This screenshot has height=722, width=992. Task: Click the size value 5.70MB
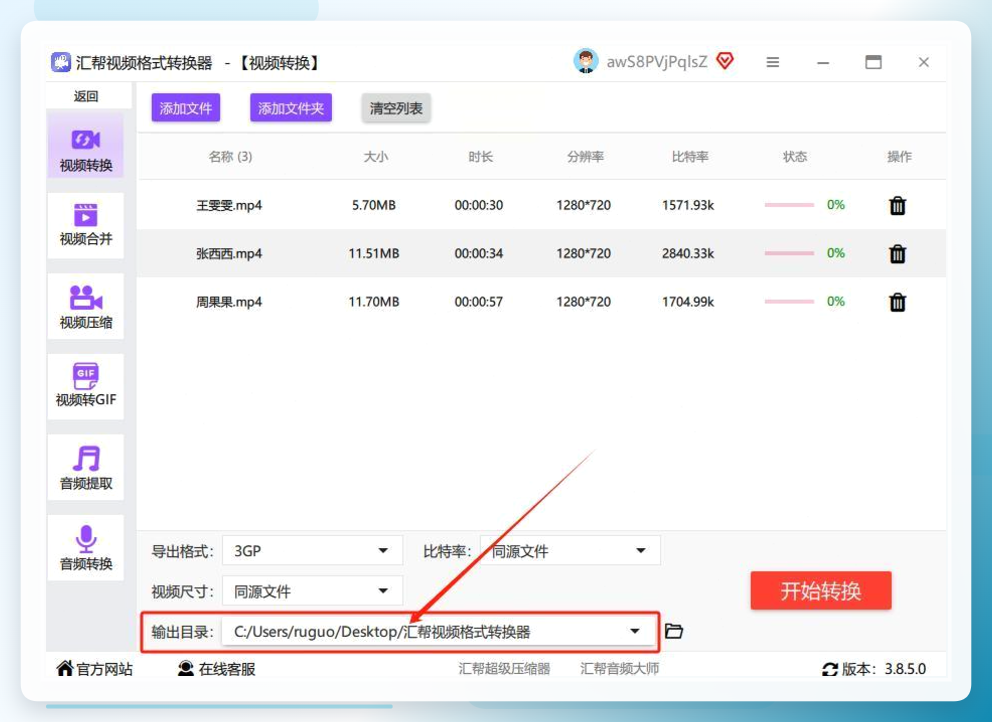point(374,205)
